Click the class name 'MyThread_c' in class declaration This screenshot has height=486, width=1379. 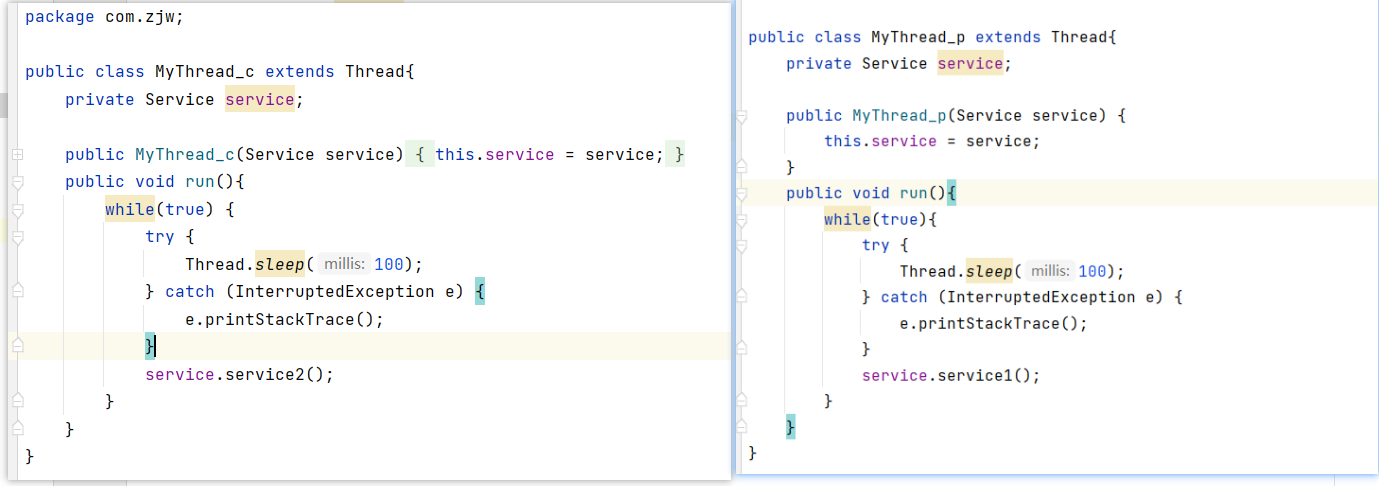pos(205,72)
